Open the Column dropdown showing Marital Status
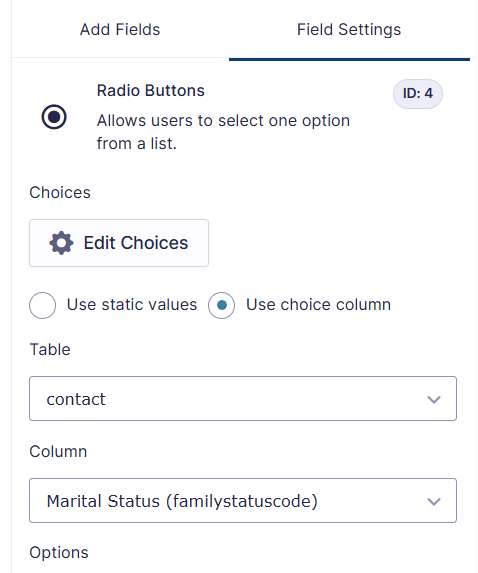Viewport: 478px width, 573px height. pos(243,501)
